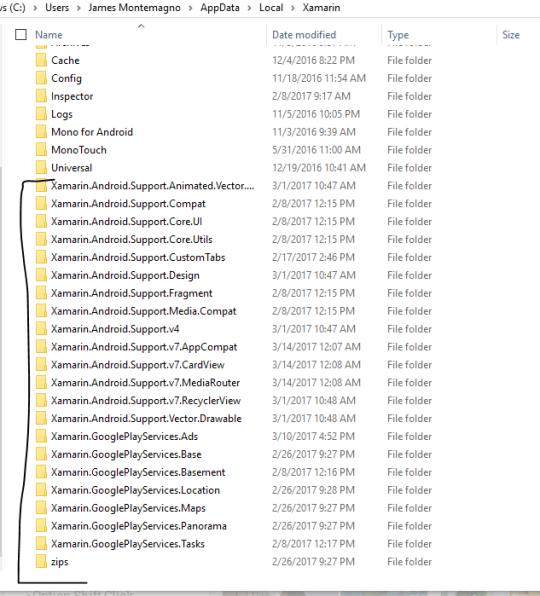Image resolution: width=540 pixels, height=596 pixels.
Task: Click the zips folder icon
Action: pyautogui.click(x=41, y=561)
